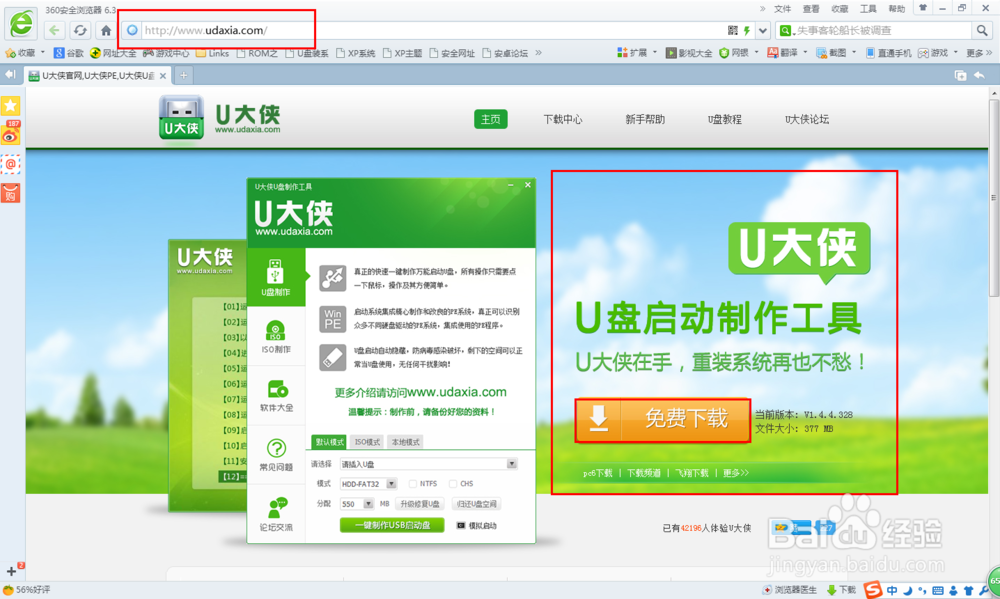The height and width of the screenshot is (599, 1000).
Task: Click the green lightning speed-mode icon
Action: [x=747, y=30]
